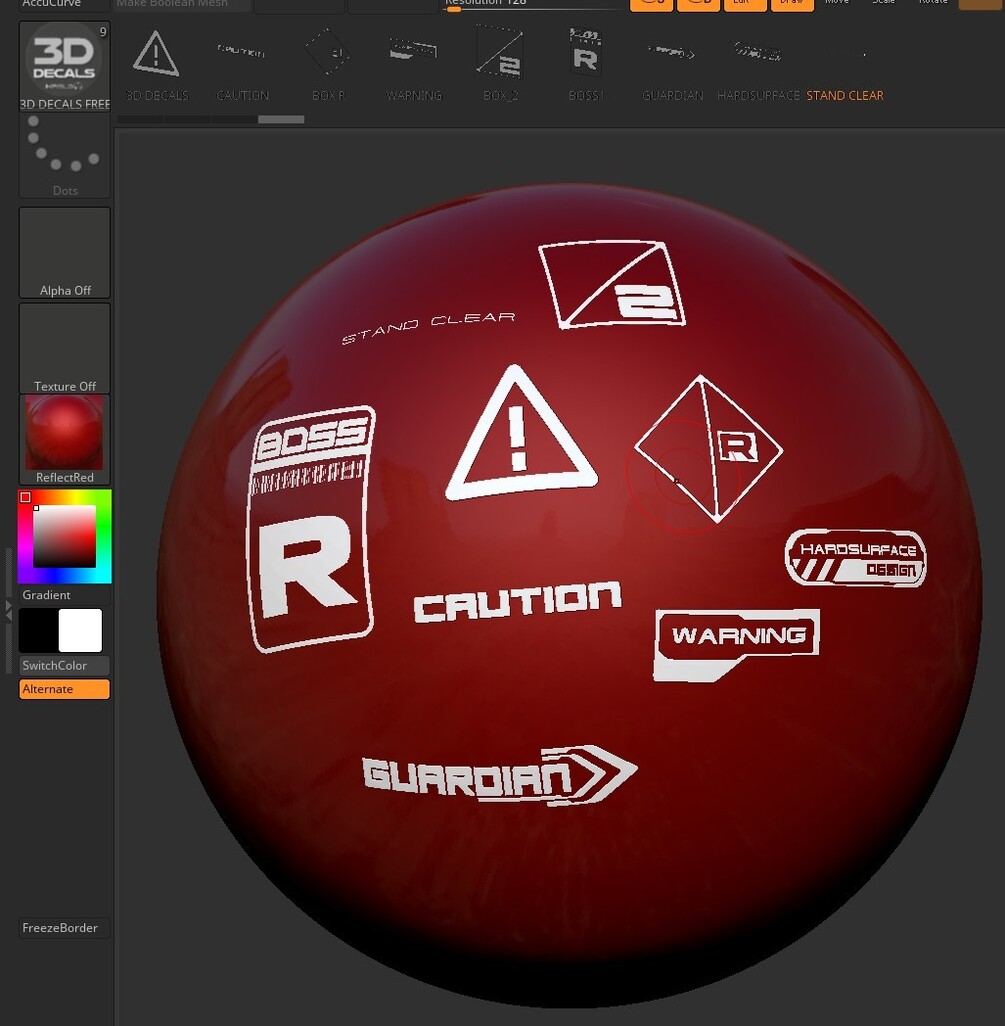Pick the GUARDIAN decal brush

673,64
